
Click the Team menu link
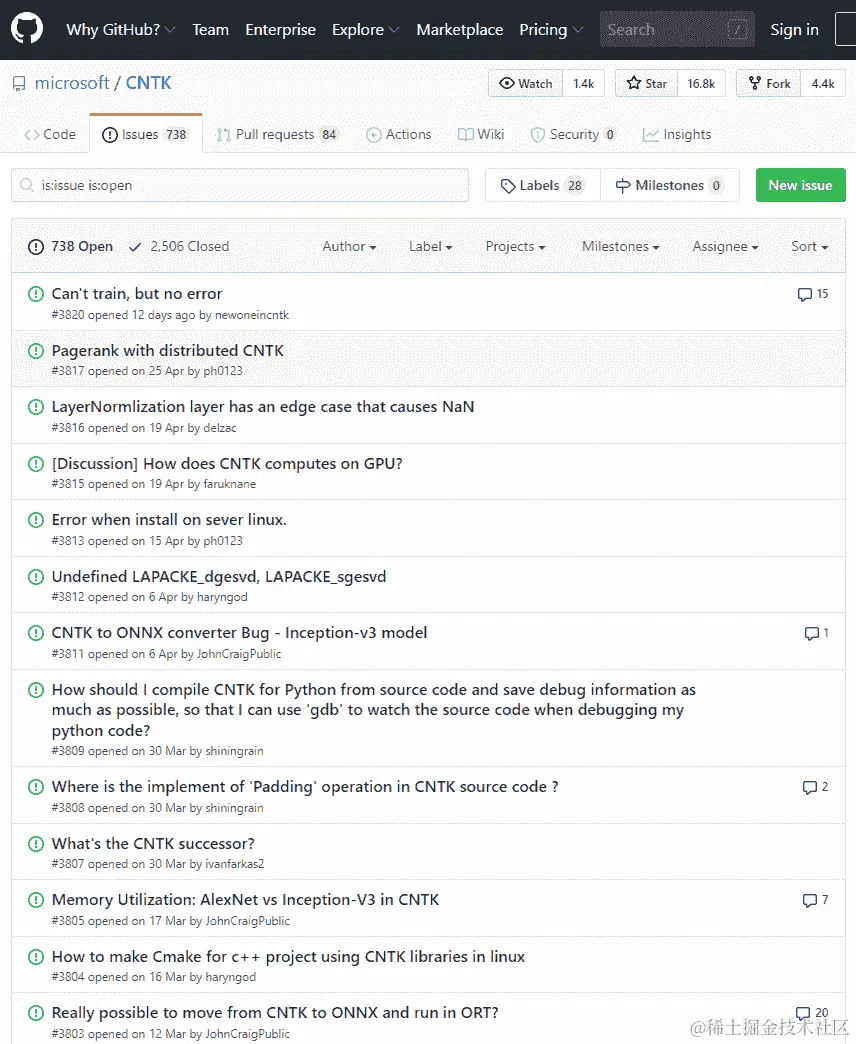point(210,29)
